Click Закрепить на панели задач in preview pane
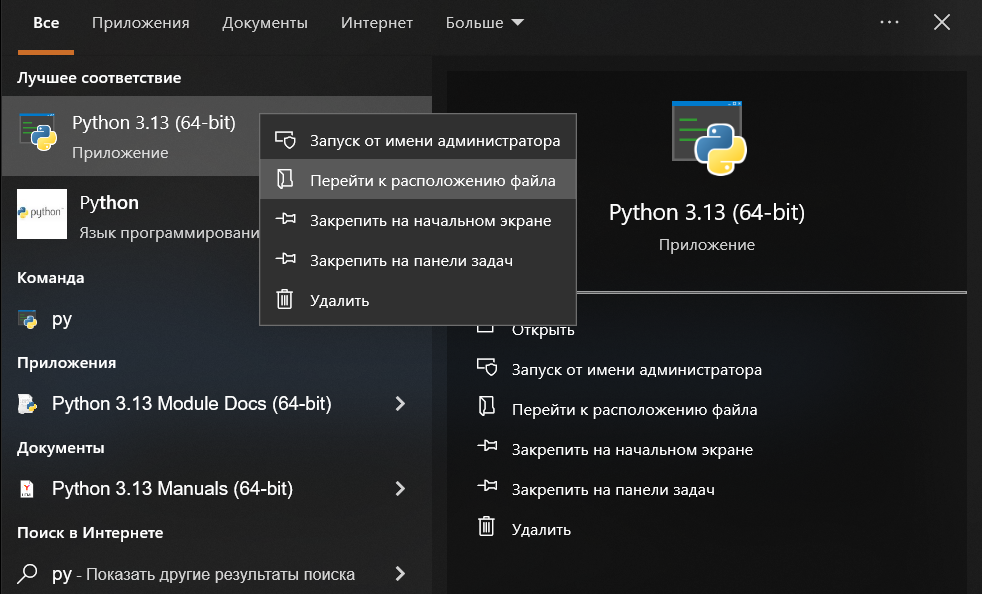The height and width of the screenshot is (594, 982). click(x=613, y=490)
